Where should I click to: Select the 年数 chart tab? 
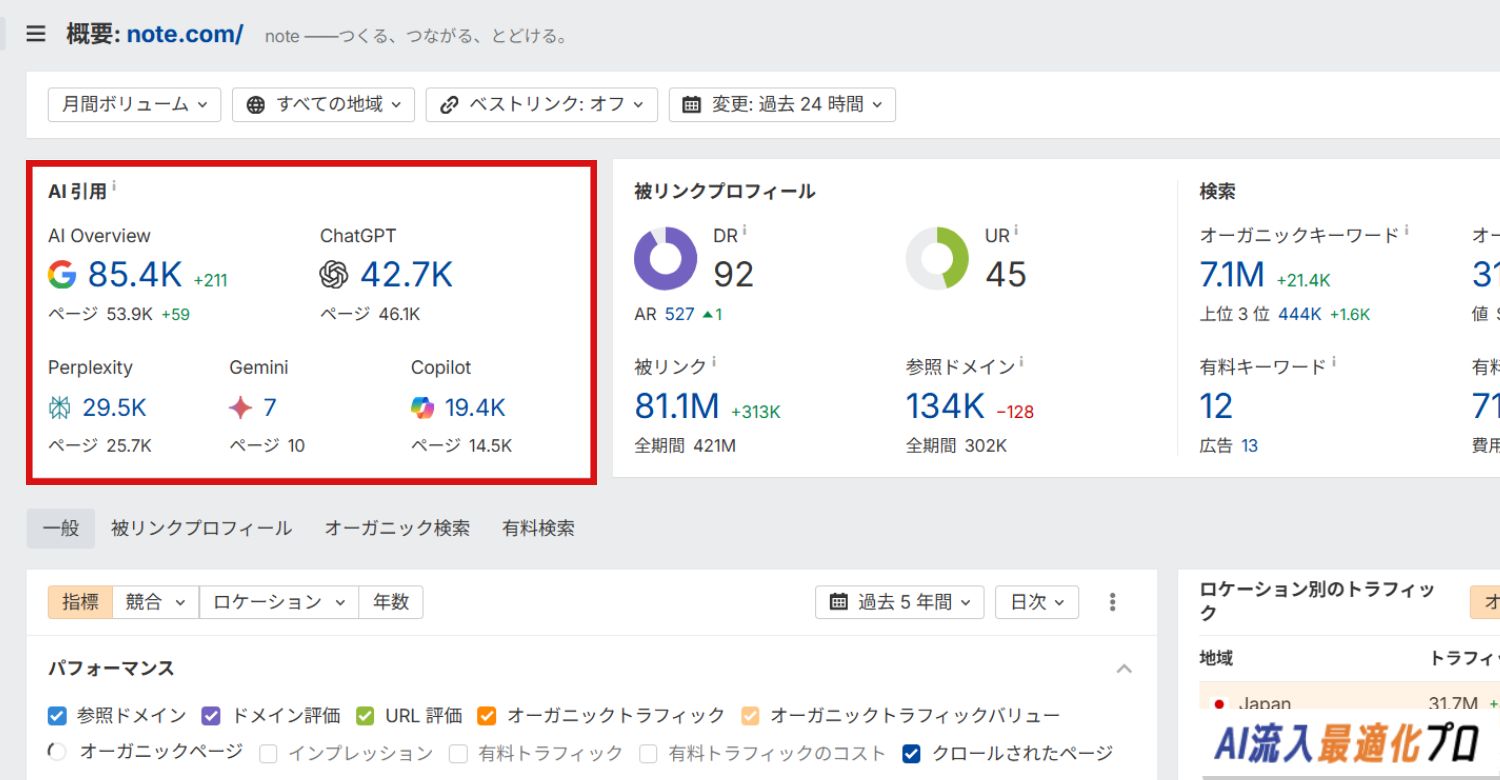click(x=391, y=602)
